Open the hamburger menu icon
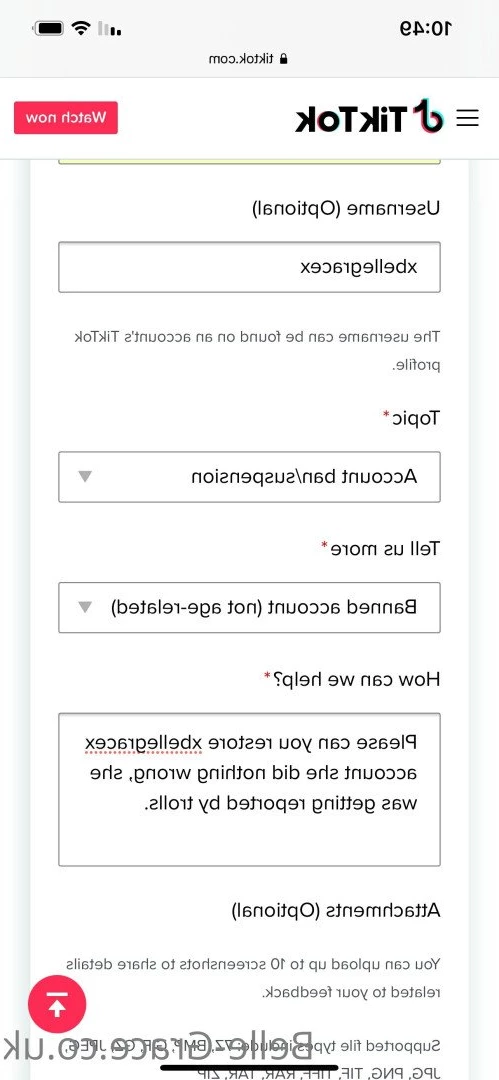The image size is (499, 1080). [x=468, y=118]
